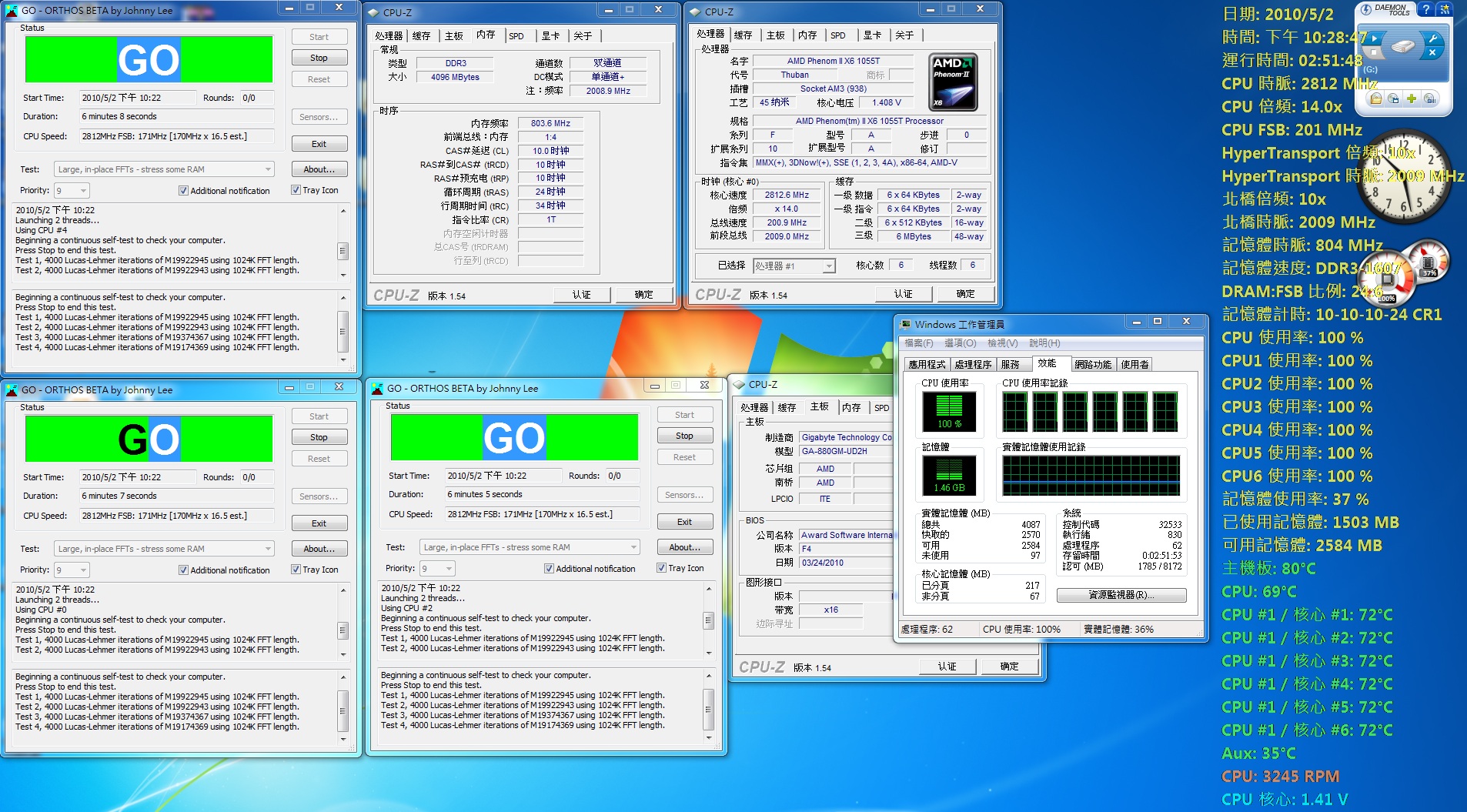Screen dimensions: 1467x812
Task: Click the Start Time field in bottom-left ORTHOS
Action: [137, 477]
